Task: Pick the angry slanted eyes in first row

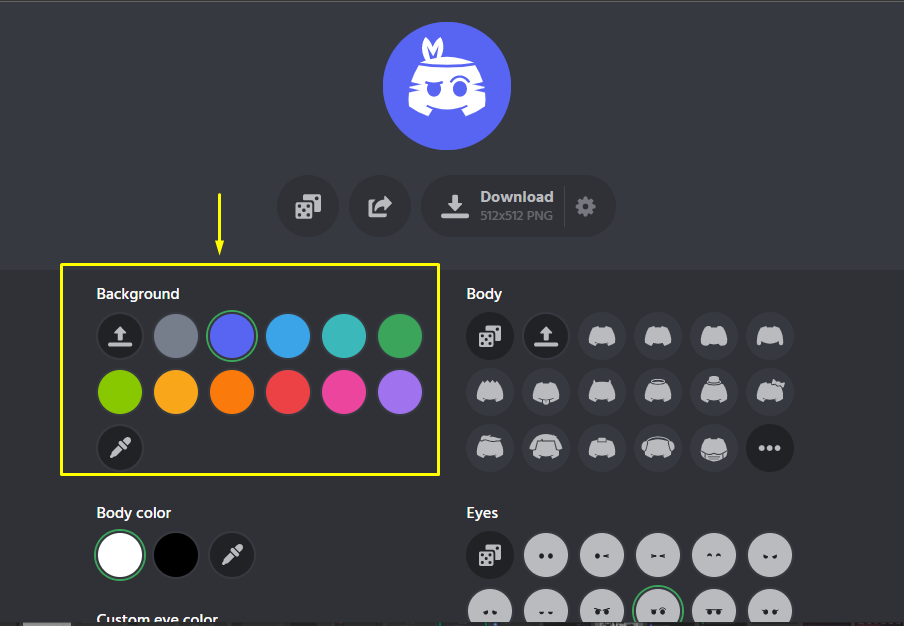Action: click(770, 555)
